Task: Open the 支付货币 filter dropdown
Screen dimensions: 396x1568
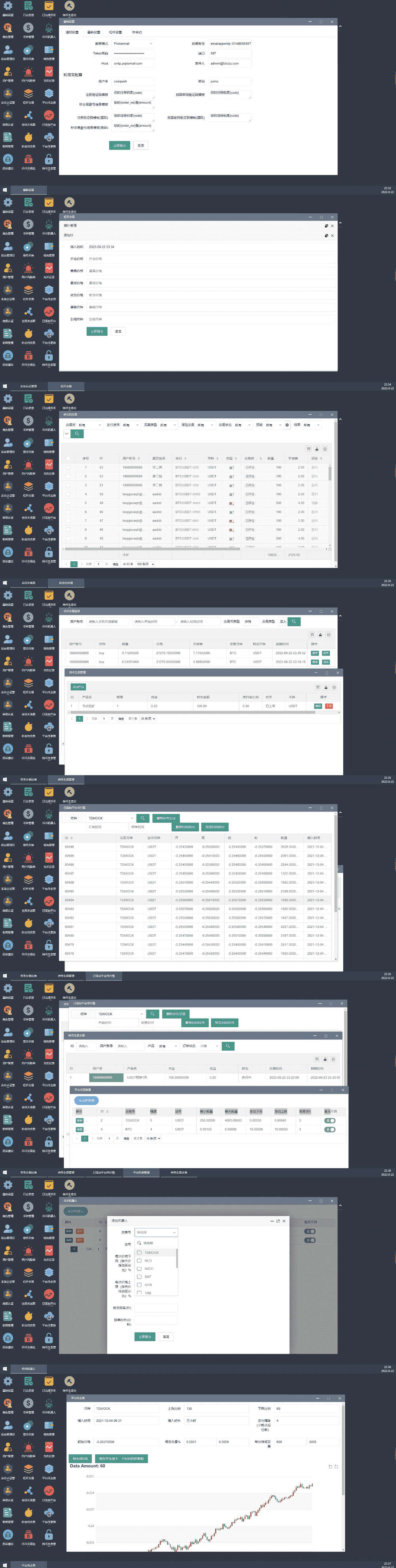Action: 131,425
